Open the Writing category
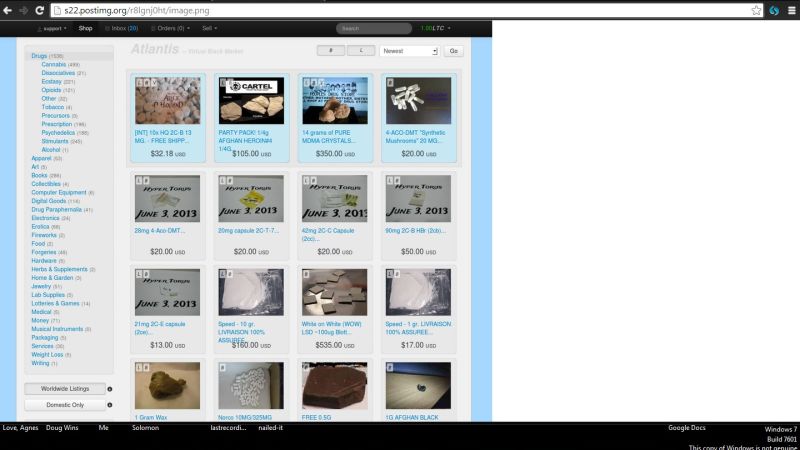800x450 pixels. (40, 363)
